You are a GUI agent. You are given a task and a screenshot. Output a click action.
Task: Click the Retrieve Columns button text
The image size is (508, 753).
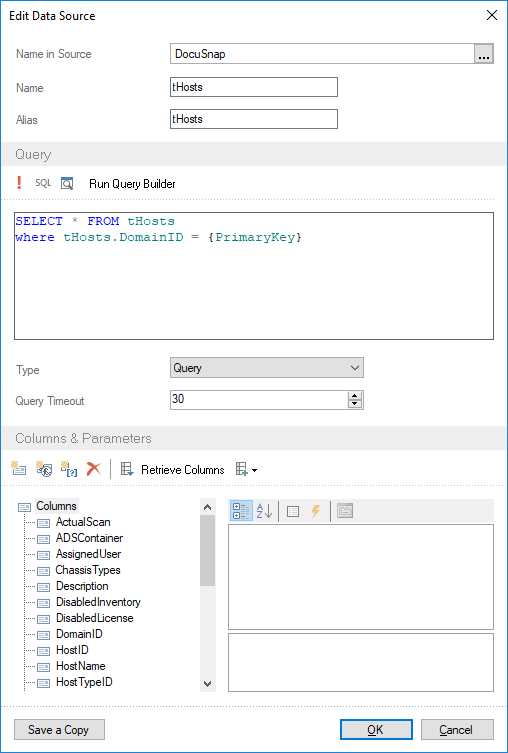coord(182,470)
